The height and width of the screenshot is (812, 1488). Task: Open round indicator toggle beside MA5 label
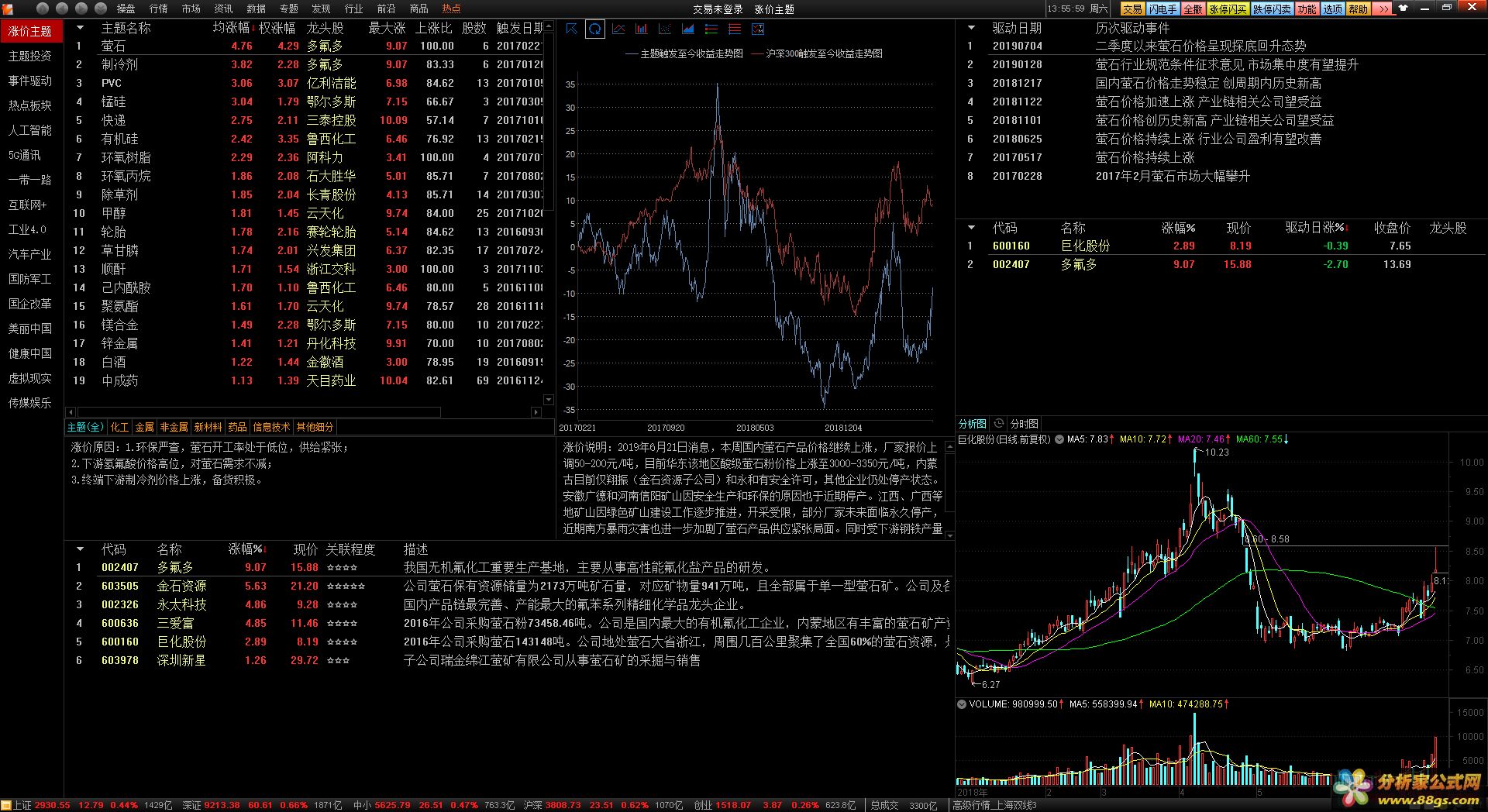pyautogui.click(x=1059, y=439)
